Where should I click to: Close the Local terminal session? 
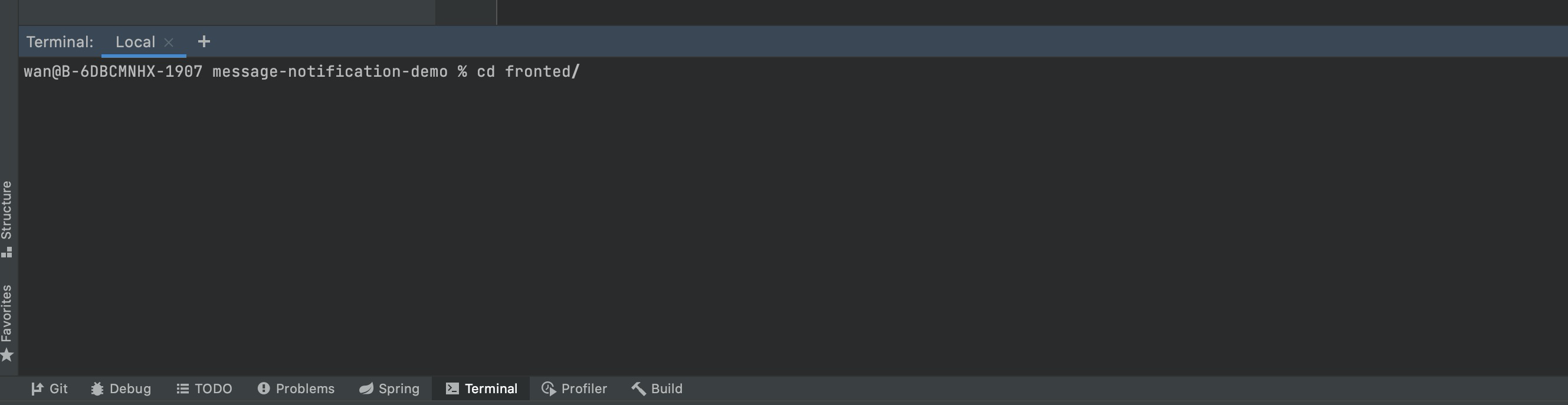(x=169, y=42)
